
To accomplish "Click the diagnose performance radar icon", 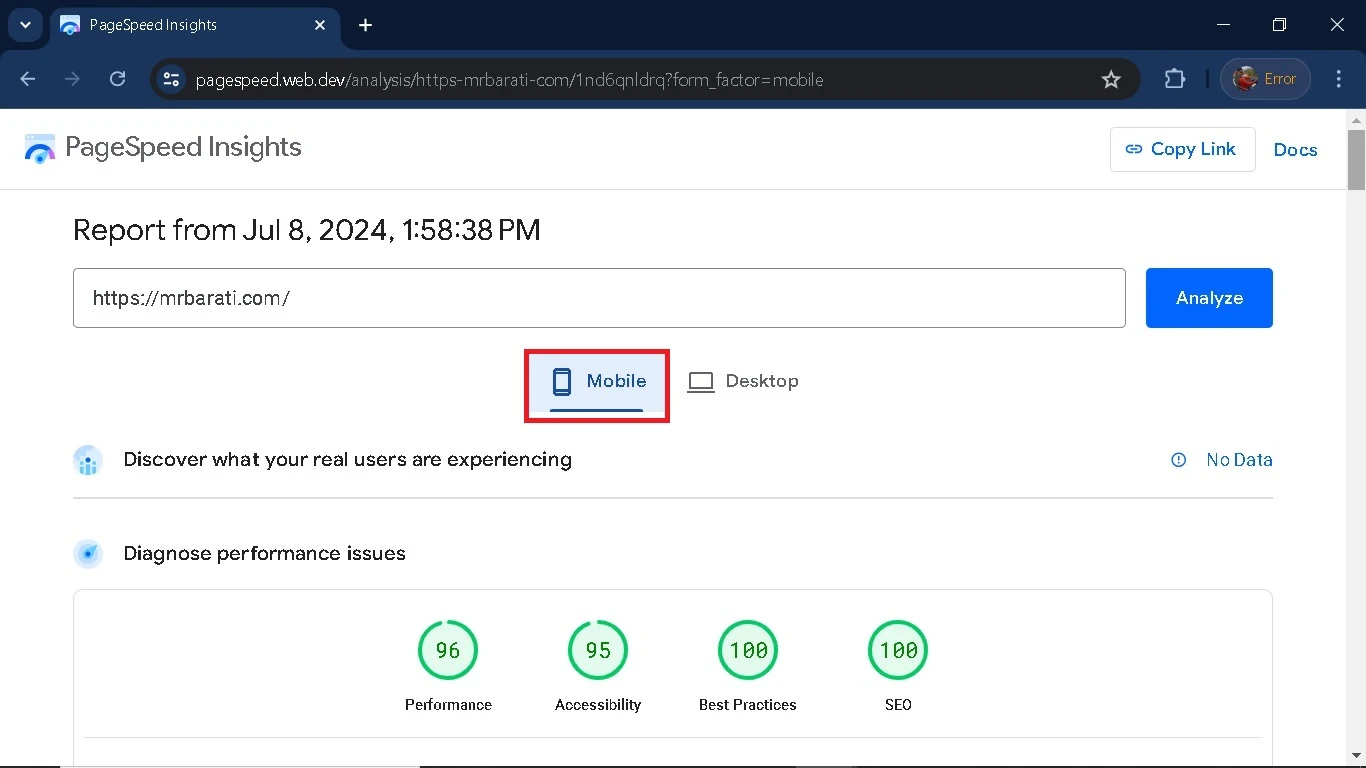I will [88, 554].
